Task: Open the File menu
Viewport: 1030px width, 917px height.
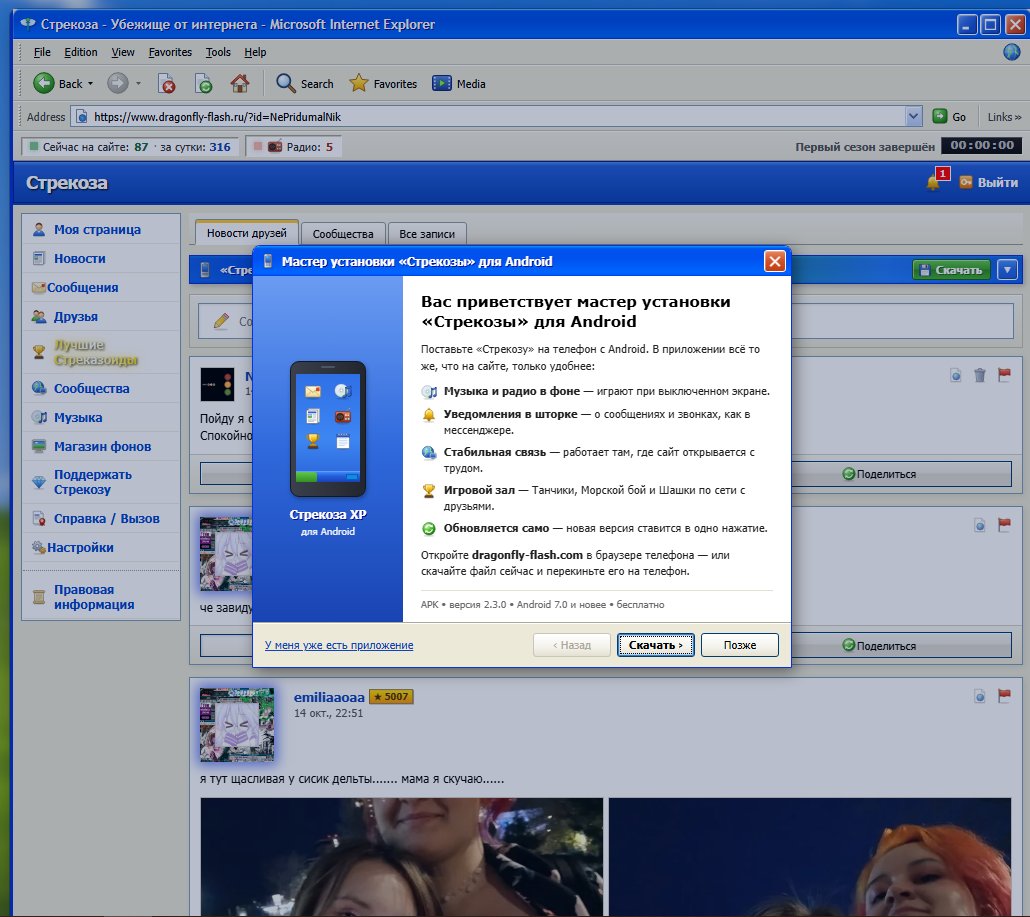Action: 42,52
